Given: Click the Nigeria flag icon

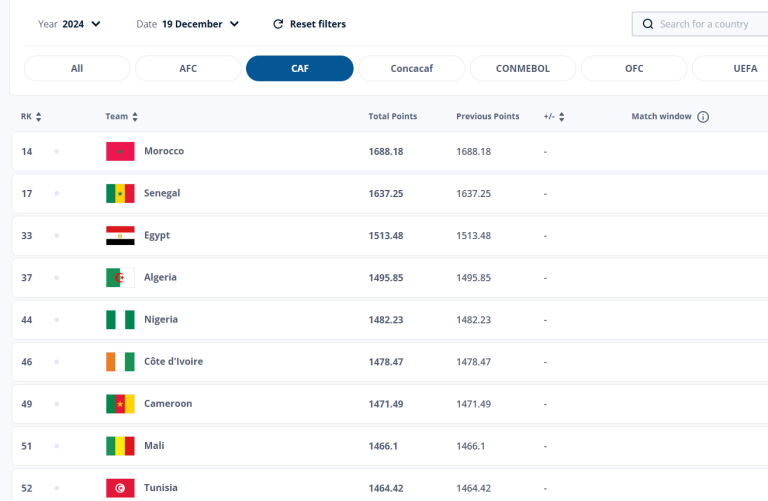Looking at the screenshot, I should click(120, 319).
